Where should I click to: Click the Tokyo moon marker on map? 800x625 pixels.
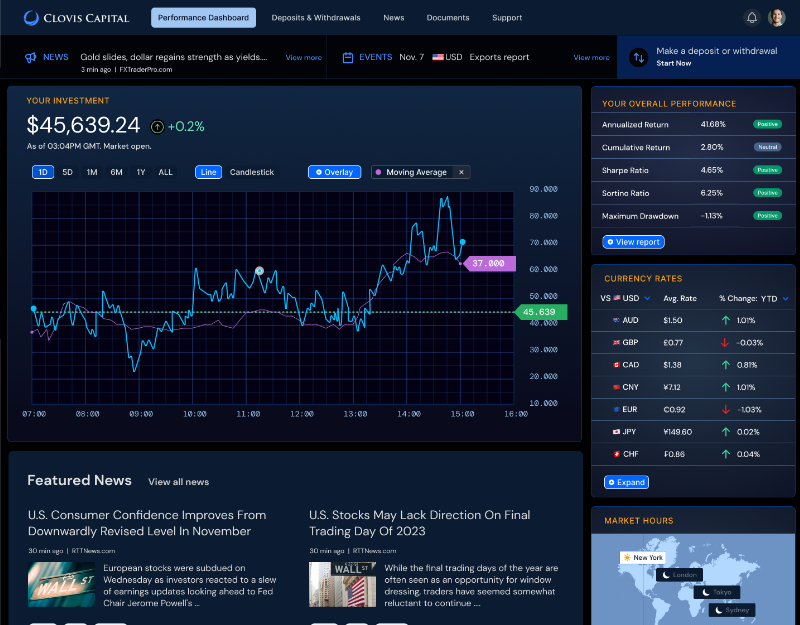tap(716, 592)
